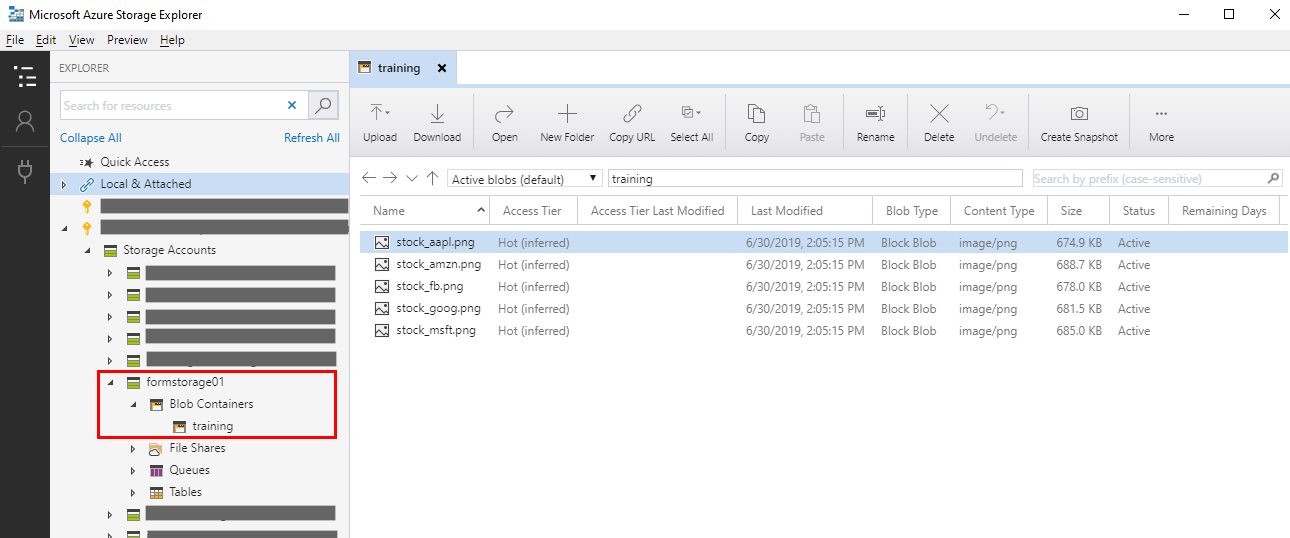The width and height of the screenshot is (1290, 538).
Task: Close the training tab
Action: pyautogui.click(x=441, y=68)
